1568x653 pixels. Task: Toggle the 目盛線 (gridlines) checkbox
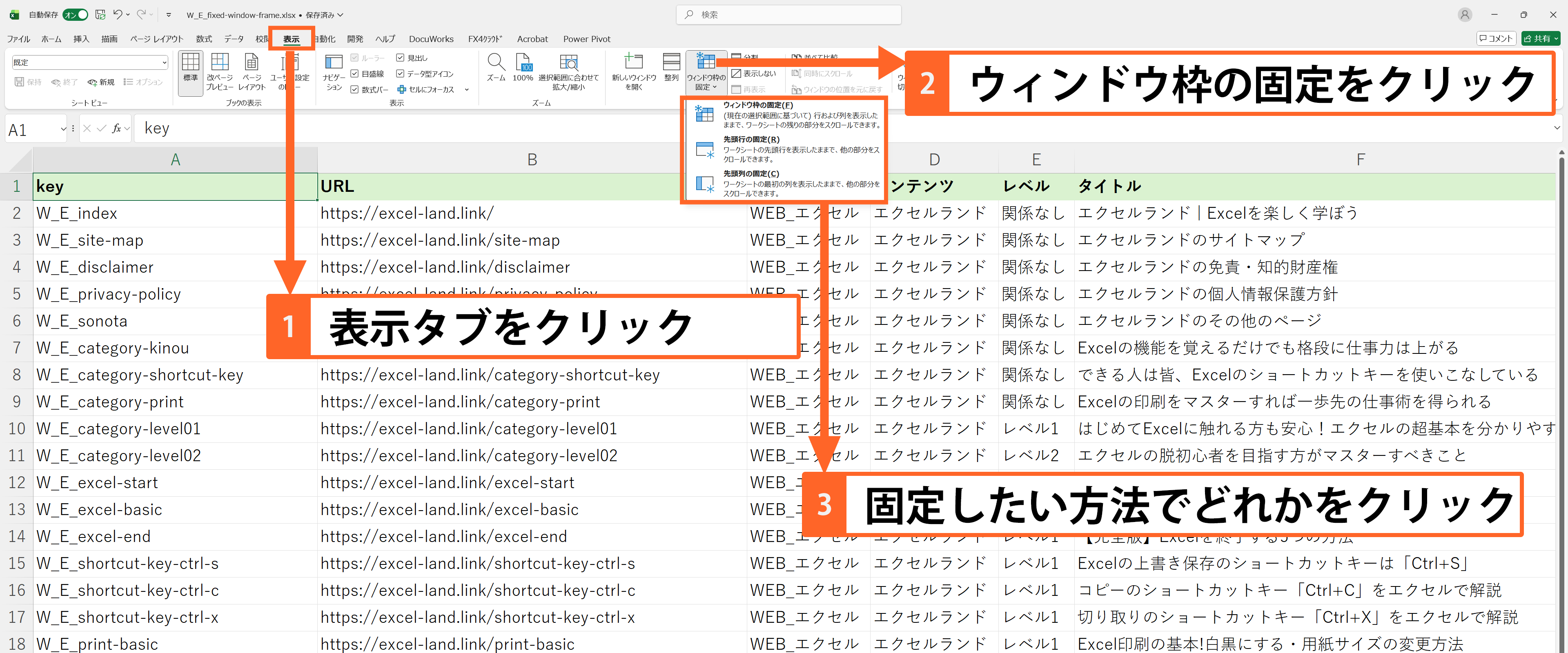click(x=356, y=73)
